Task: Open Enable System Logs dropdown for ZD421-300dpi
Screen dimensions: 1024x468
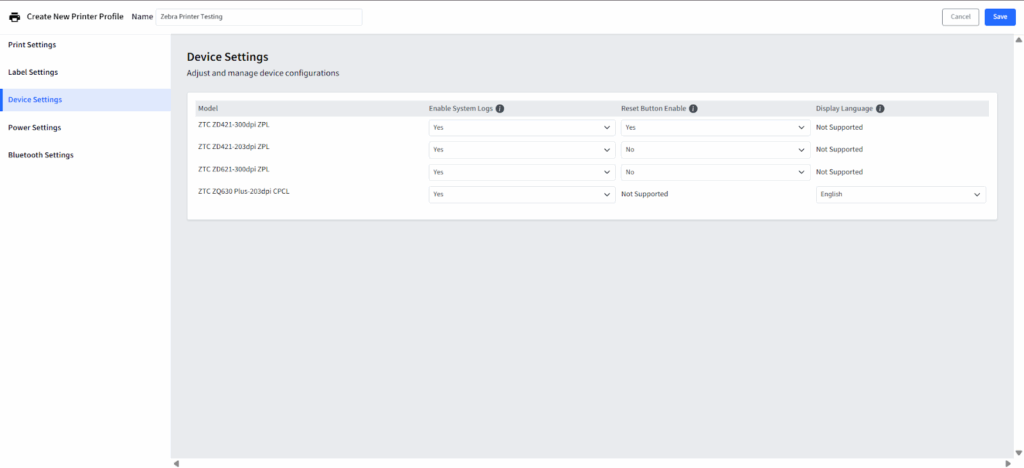Action: pos(521,128)
